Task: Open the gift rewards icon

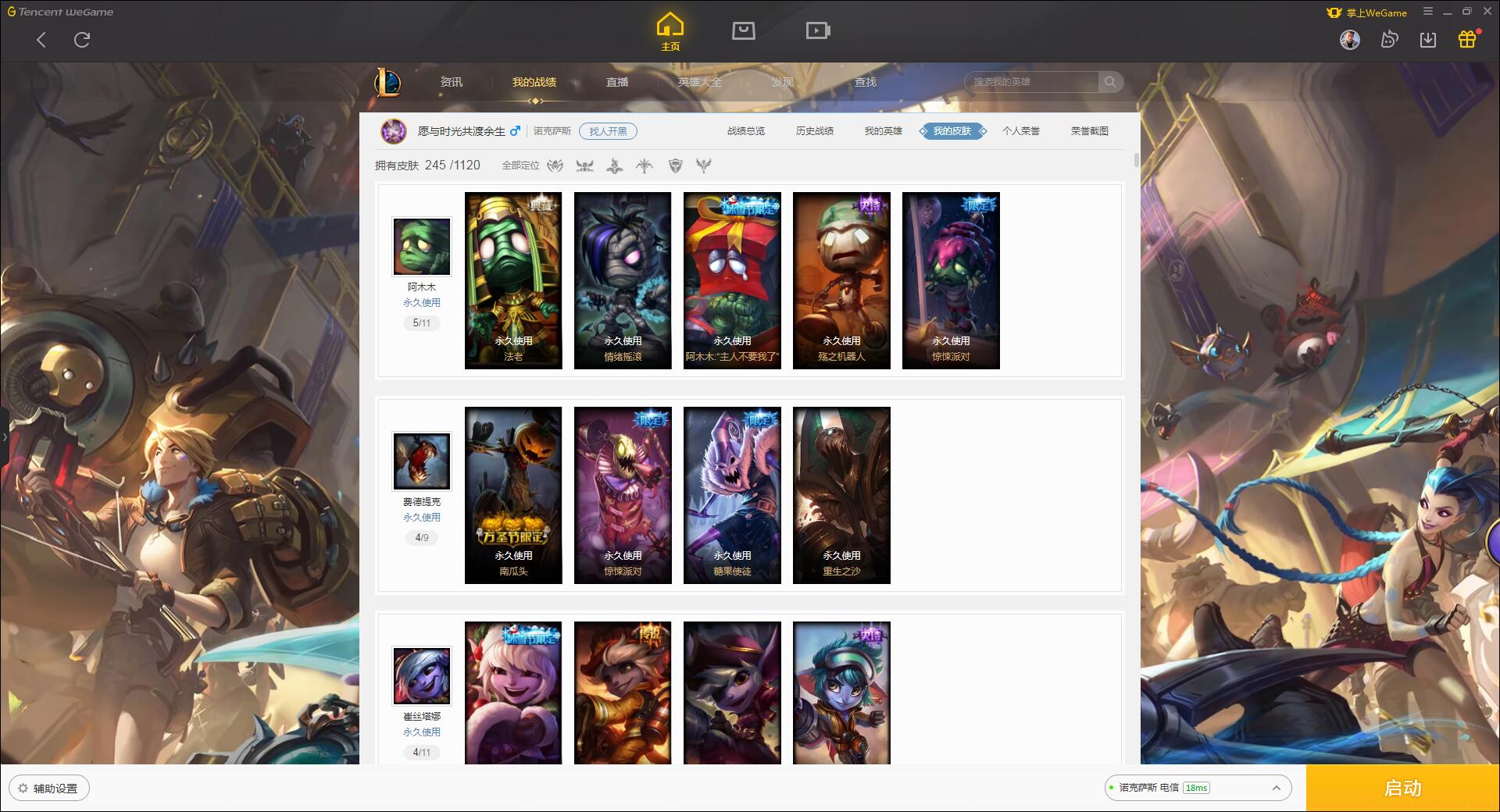Action: (1467, 39)
